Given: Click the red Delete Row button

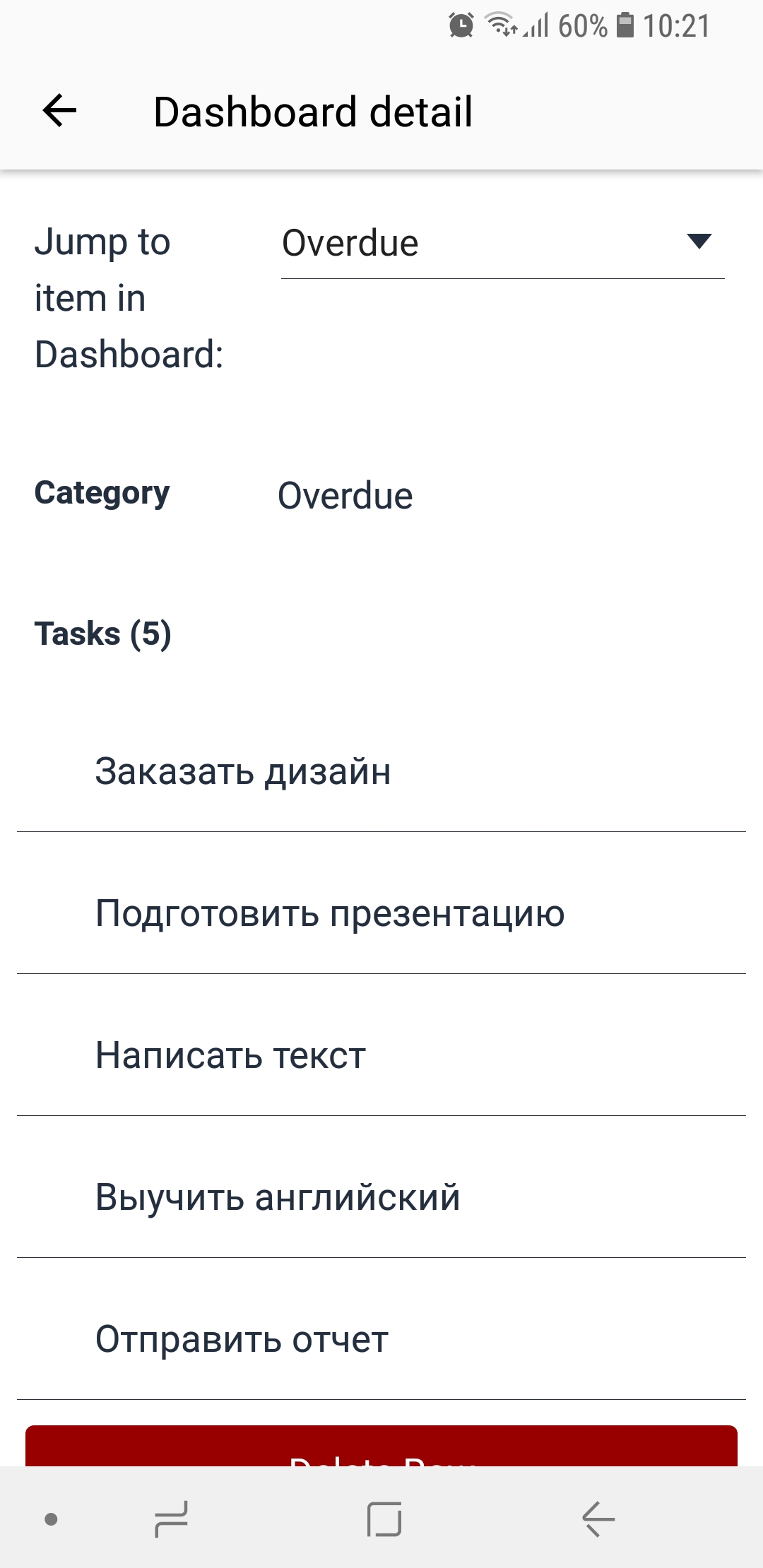Looking at the screenshot, I should tap(381, 1446).
